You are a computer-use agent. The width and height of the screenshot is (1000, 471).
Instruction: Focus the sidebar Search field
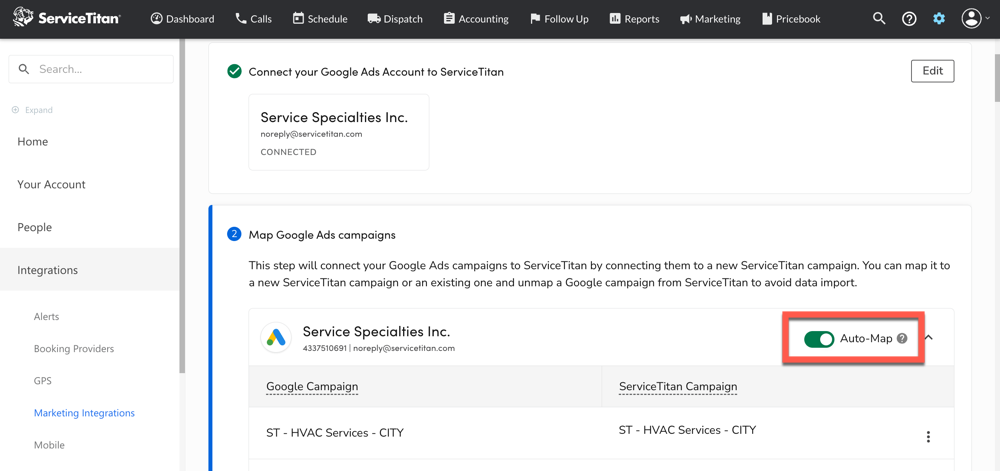click(x=91, y=69)
